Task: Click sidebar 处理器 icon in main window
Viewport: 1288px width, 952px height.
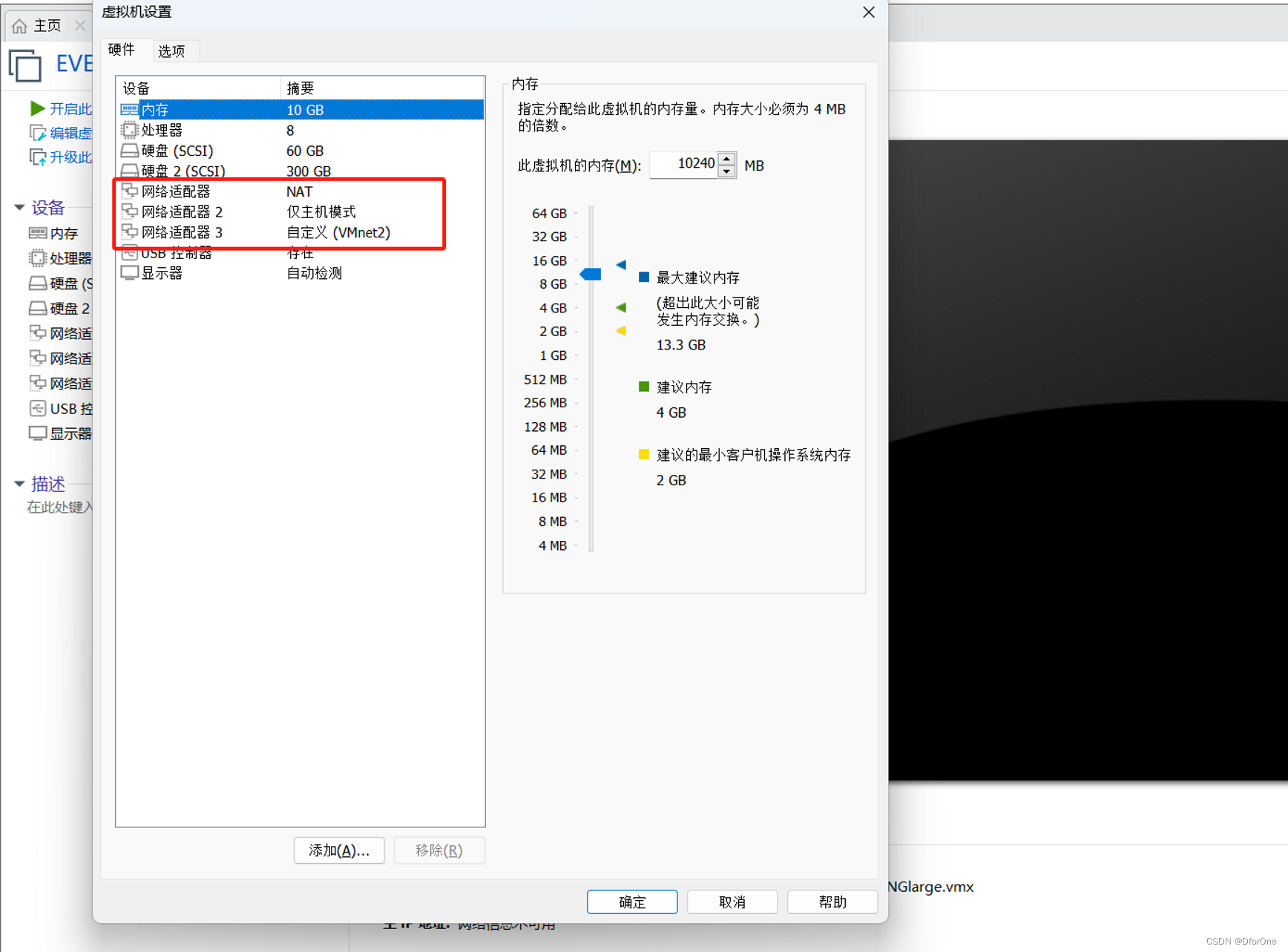Action: [37, 258]
